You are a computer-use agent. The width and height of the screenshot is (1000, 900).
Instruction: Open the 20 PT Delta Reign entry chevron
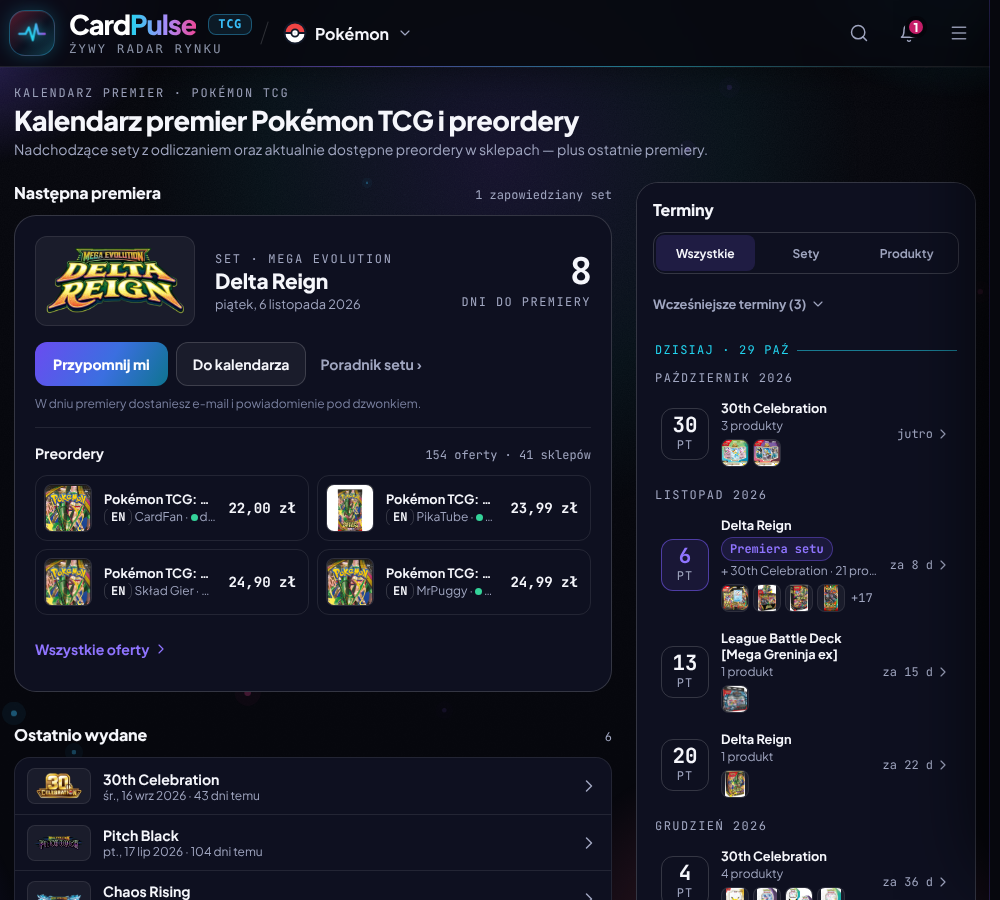tap(943, 765)
